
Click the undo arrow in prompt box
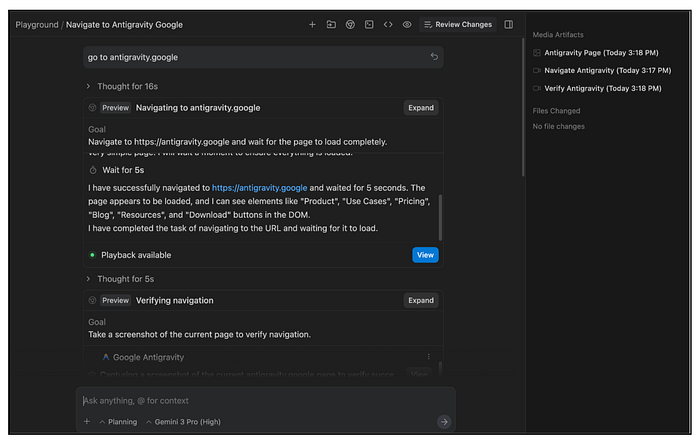pos(434,57)
